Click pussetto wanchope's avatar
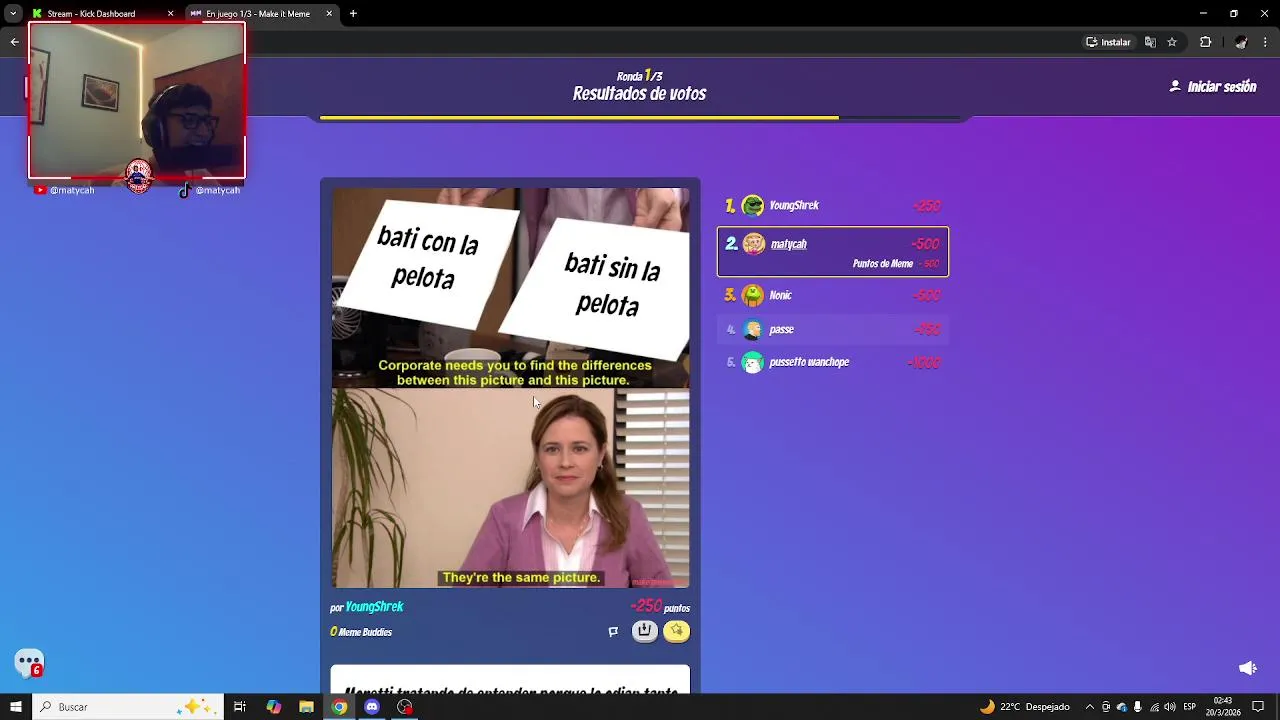The width and height of the screenshot is (1280, 720). pos(753,362)
